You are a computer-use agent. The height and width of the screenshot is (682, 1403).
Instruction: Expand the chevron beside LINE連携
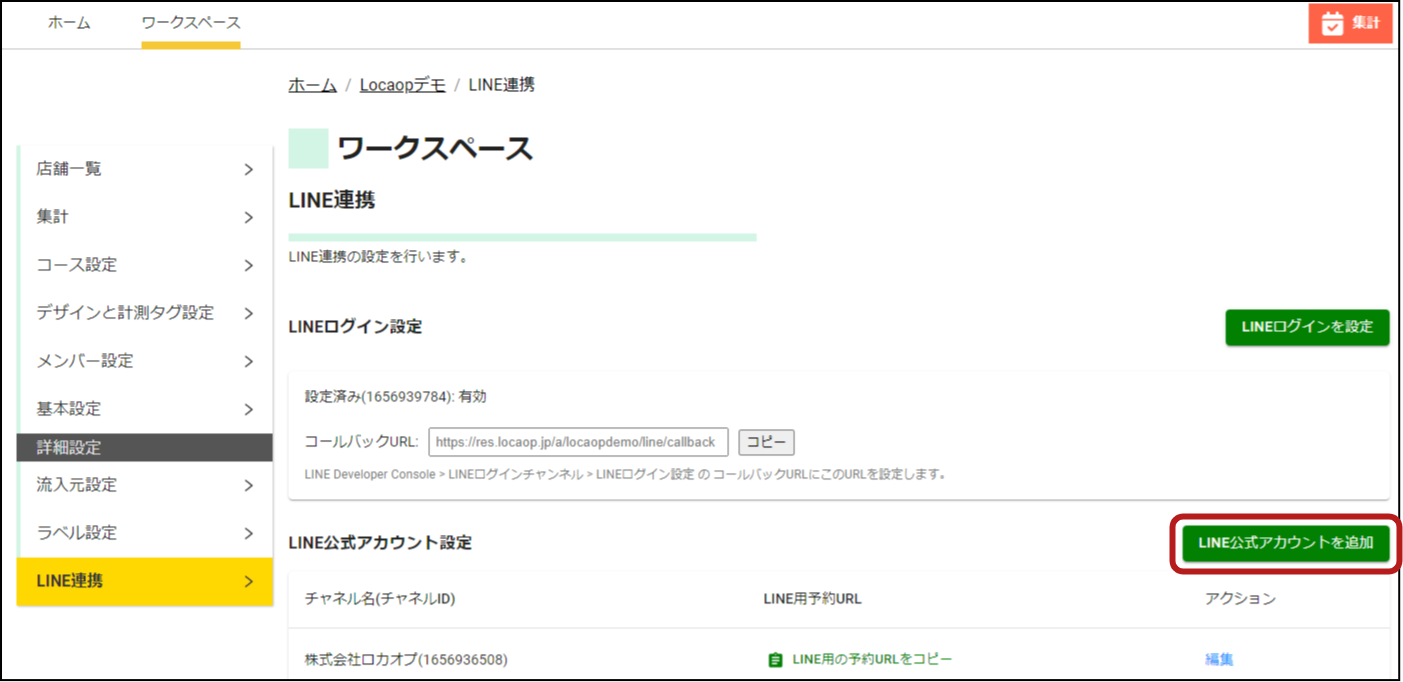pyautogui.click(x=249, y=582)
